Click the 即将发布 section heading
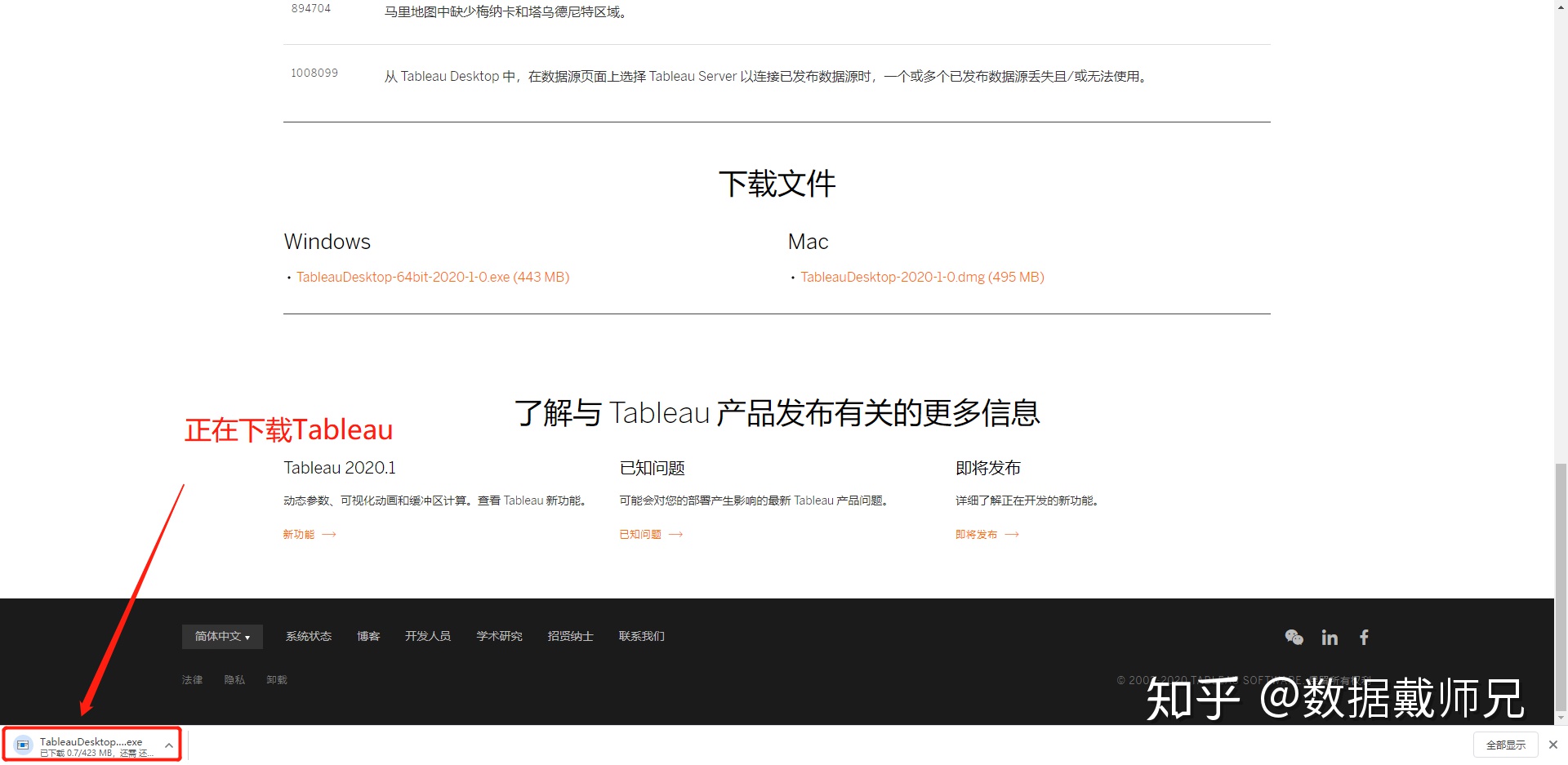Image resolution: width=1568 pixels, height=765 pixels. coord(988,468)
